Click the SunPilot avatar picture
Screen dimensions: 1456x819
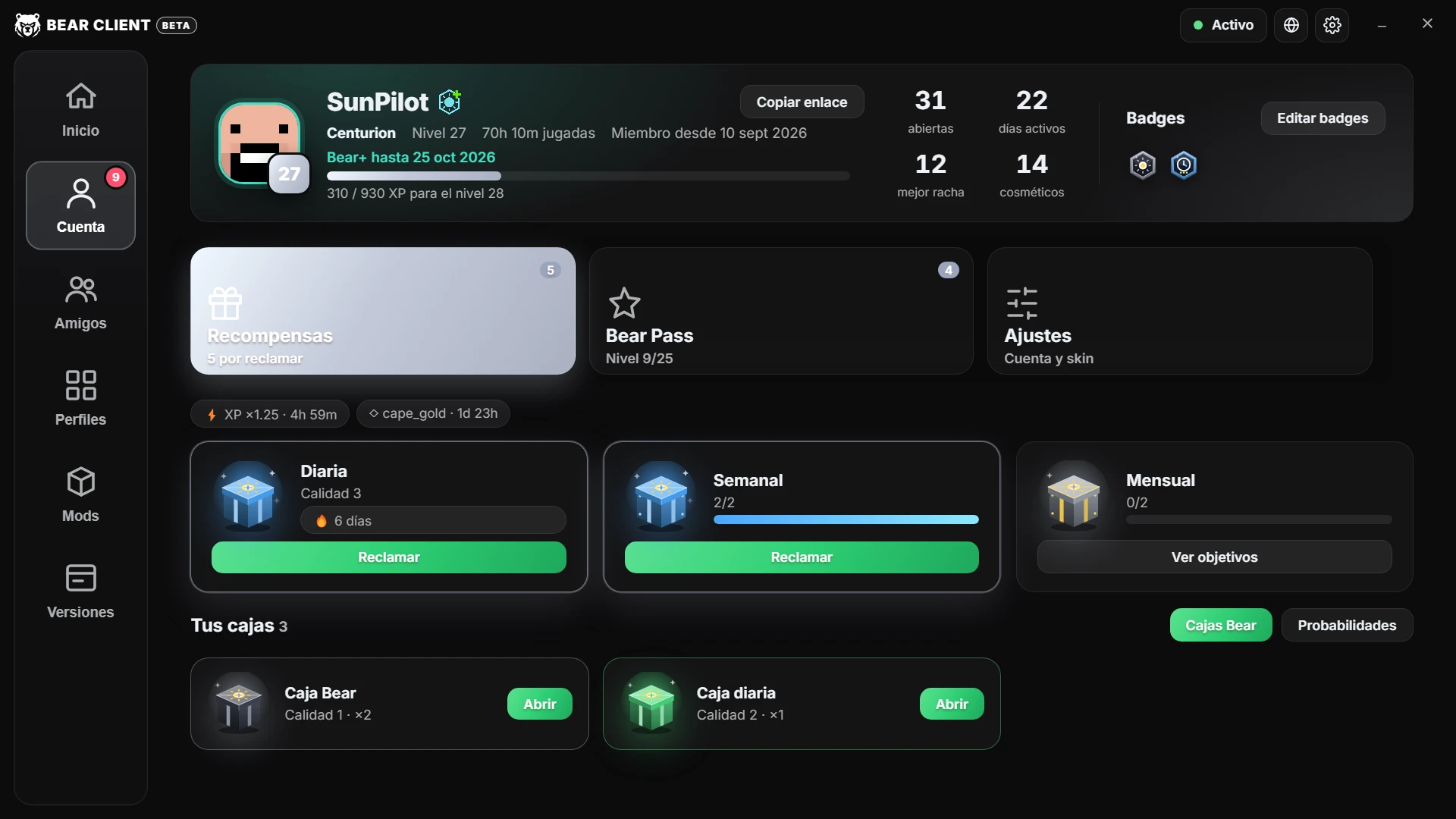click(x=260, y=143)
